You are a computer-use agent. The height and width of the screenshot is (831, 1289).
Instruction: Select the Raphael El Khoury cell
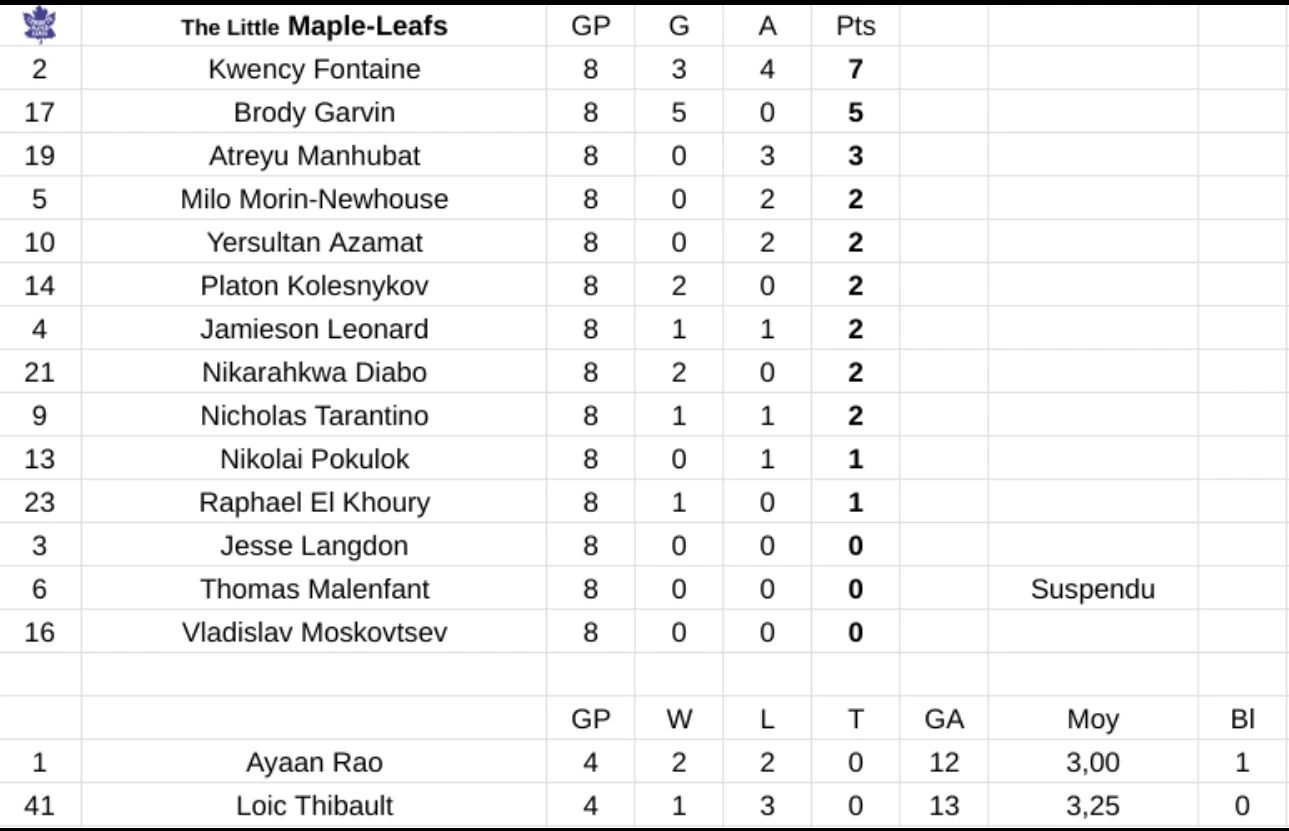[x=314, y=503]
